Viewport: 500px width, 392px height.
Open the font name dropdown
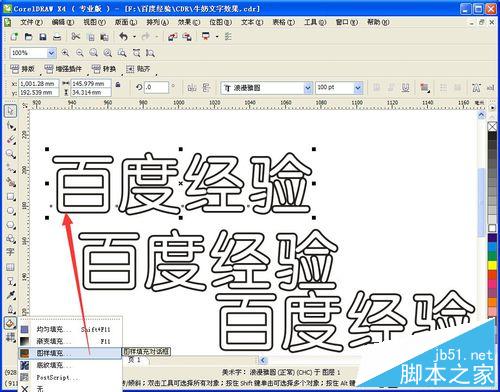pos(307,88)
